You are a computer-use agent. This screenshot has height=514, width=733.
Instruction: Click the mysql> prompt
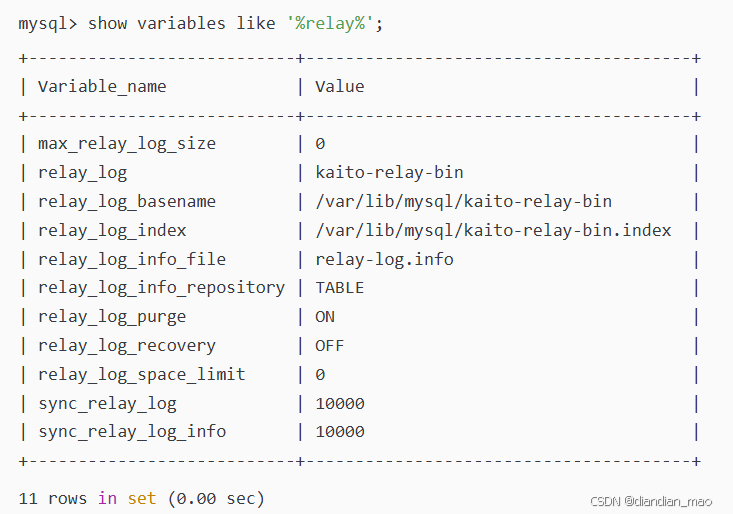(x=48, y=23)
